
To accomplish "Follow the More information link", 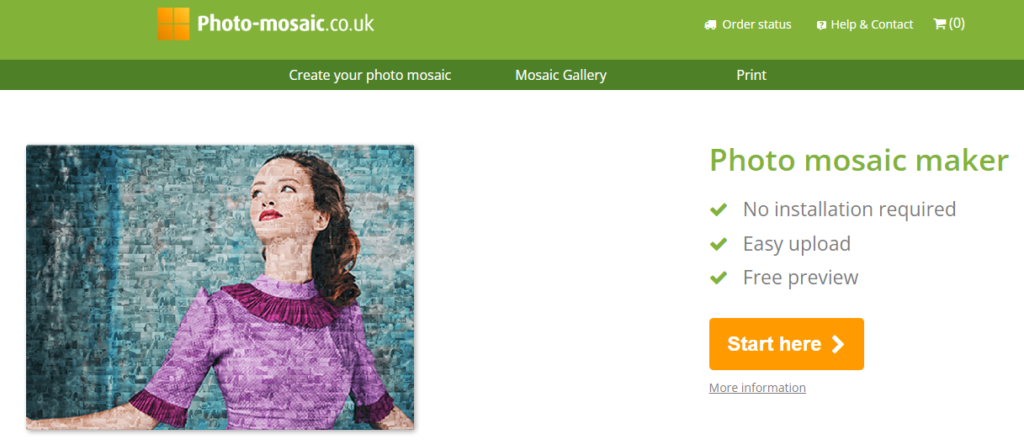I will coord(758,387).
